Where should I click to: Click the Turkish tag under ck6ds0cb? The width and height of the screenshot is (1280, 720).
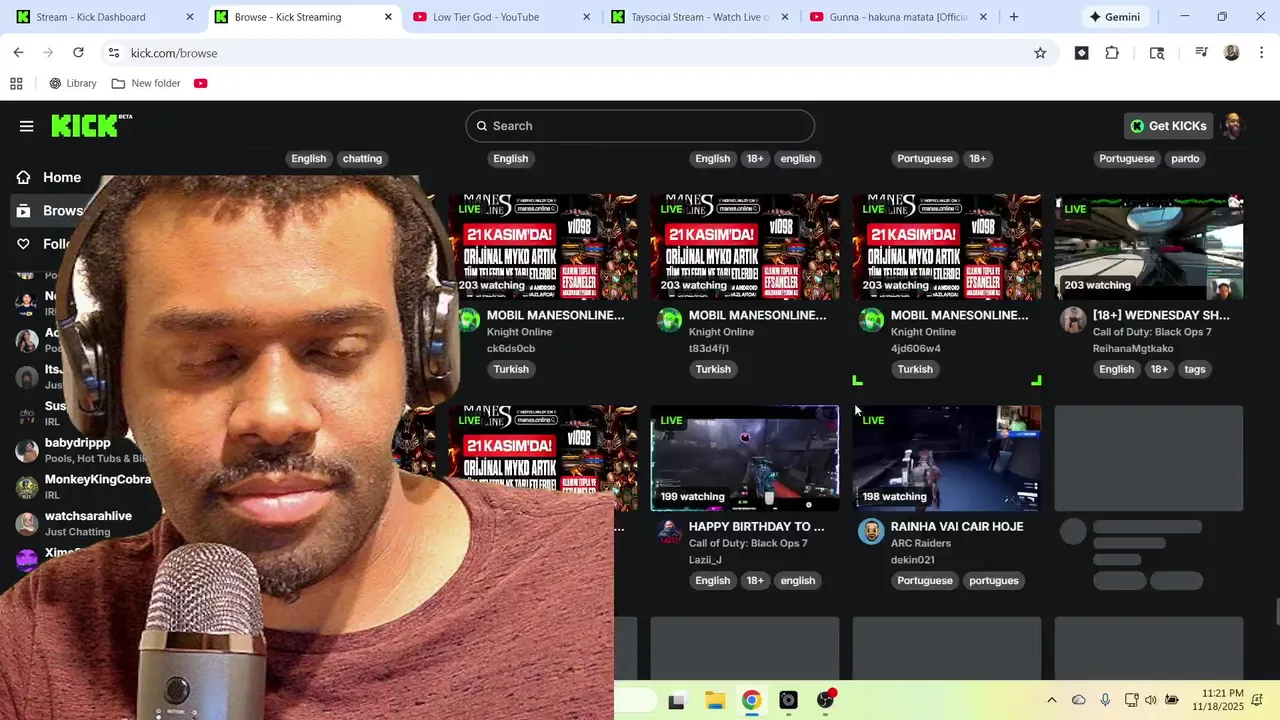[x=511, y=369]
